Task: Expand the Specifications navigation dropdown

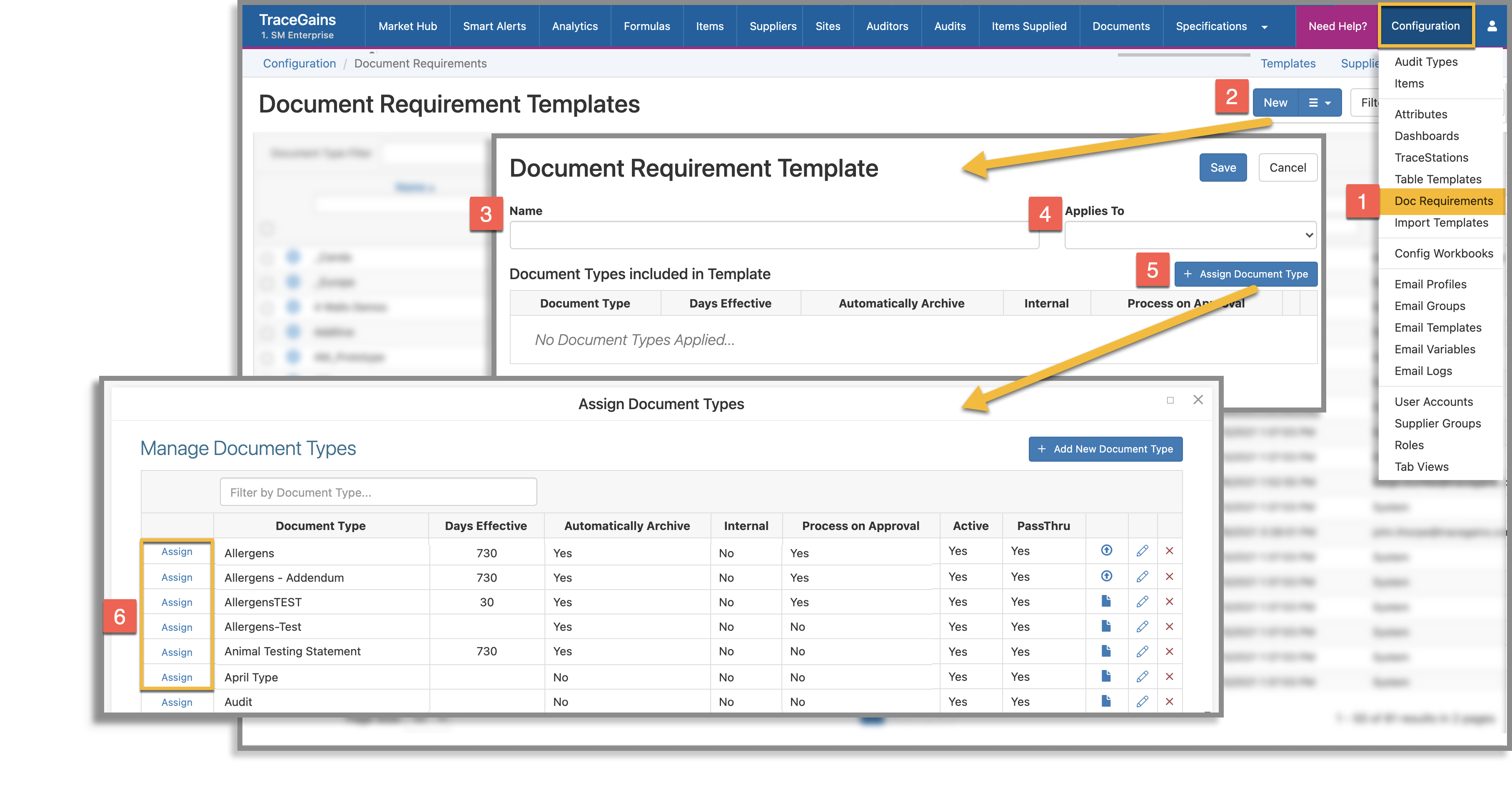Action: pyautogui.click(x=1264, y=26)
